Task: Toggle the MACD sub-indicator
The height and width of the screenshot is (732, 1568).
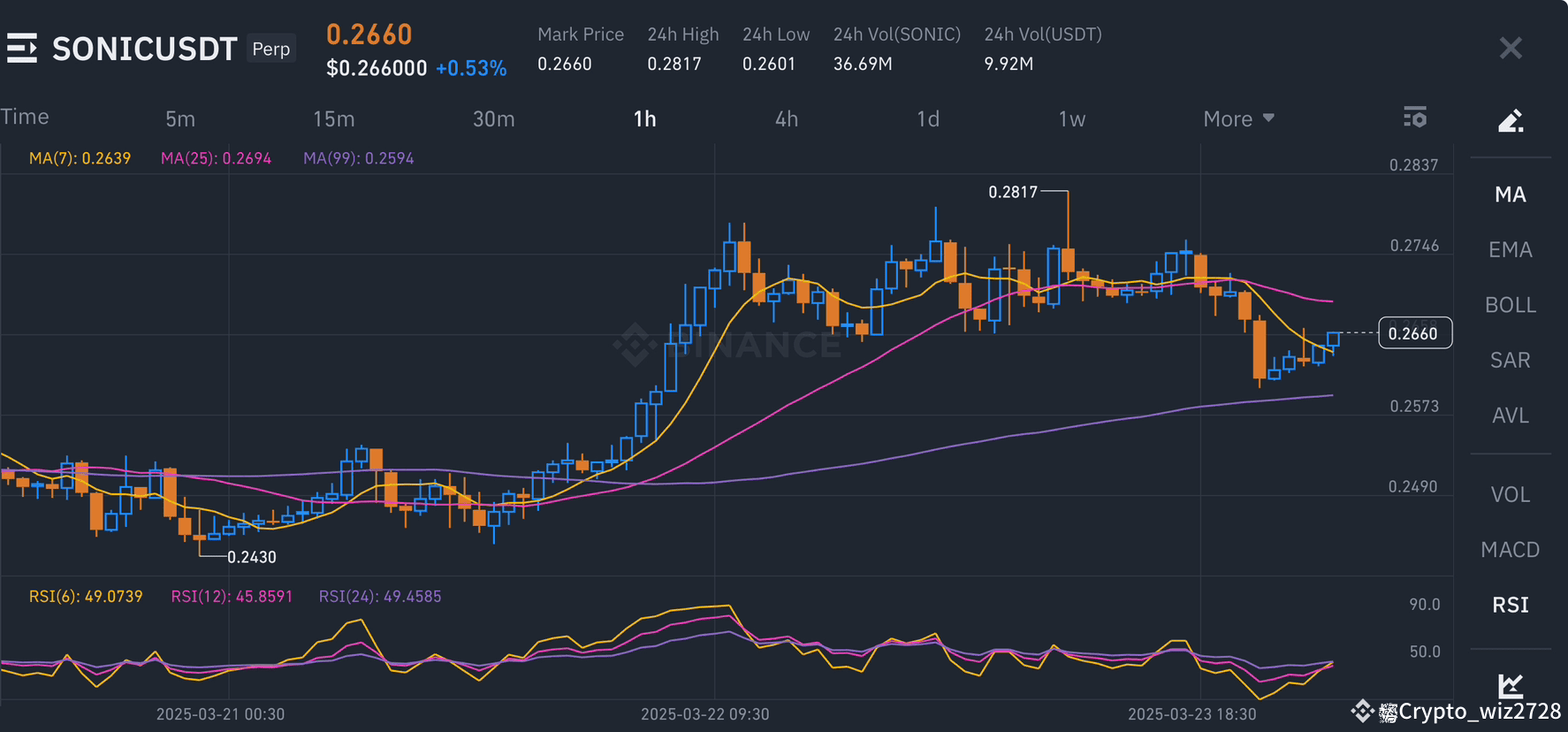Action: (1511, 550)
